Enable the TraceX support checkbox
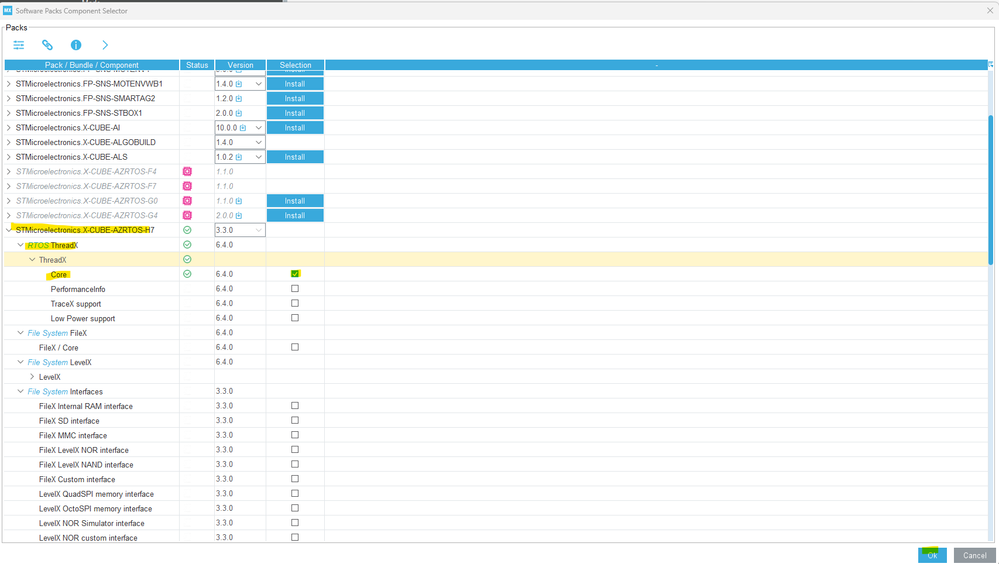The height and width of the screenshot is (564, 999). (295, 303)
